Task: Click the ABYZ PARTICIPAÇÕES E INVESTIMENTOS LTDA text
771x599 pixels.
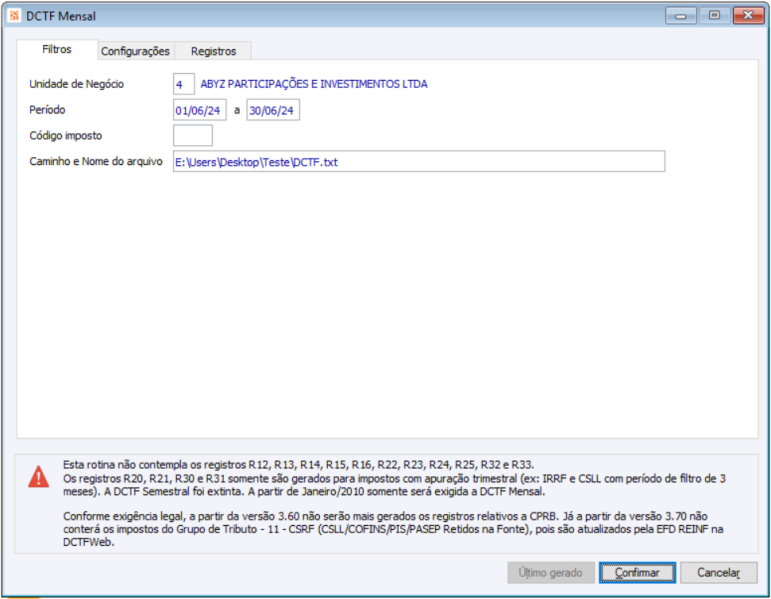Action: 314,84
